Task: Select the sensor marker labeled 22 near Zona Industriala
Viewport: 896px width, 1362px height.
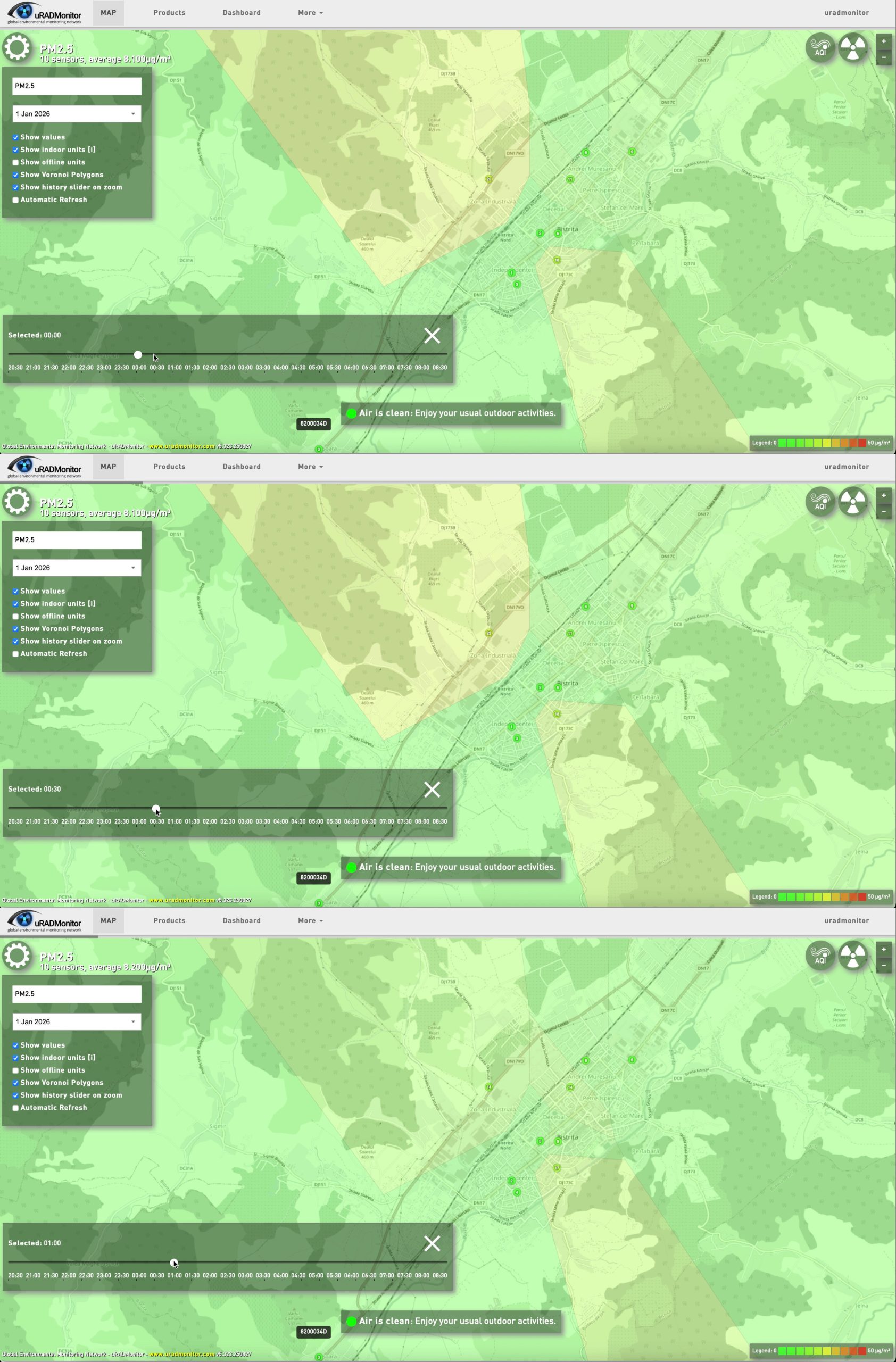Action: tap(488, 179)
